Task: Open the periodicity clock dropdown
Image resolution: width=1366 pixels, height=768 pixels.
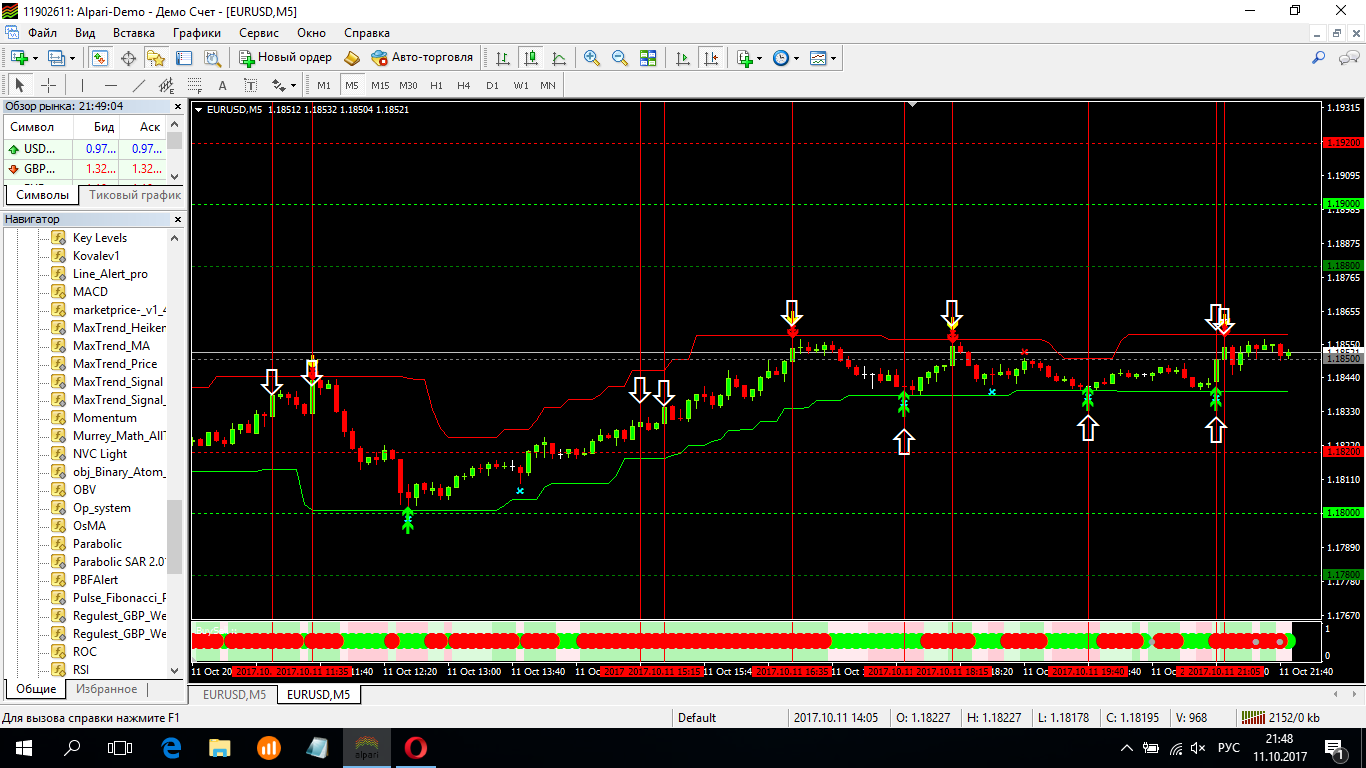Action: [x=796, y=58]
